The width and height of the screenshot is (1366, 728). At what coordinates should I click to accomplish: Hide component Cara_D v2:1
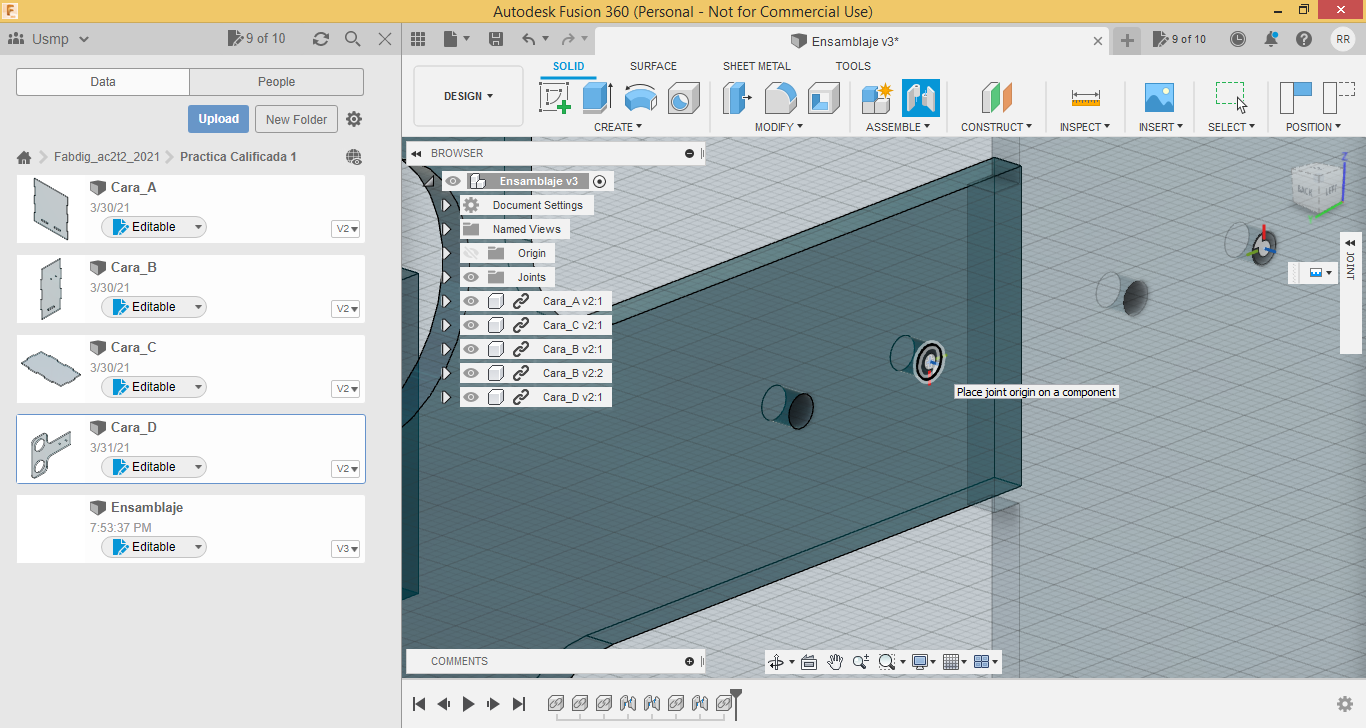471,397
